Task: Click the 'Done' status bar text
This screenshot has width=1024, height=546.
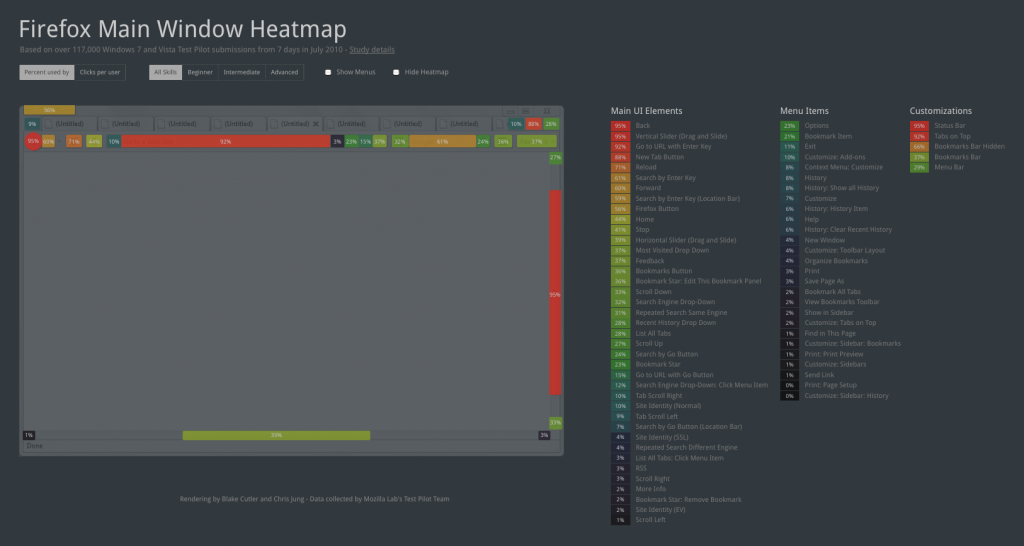Action: [x=35, y=445]
